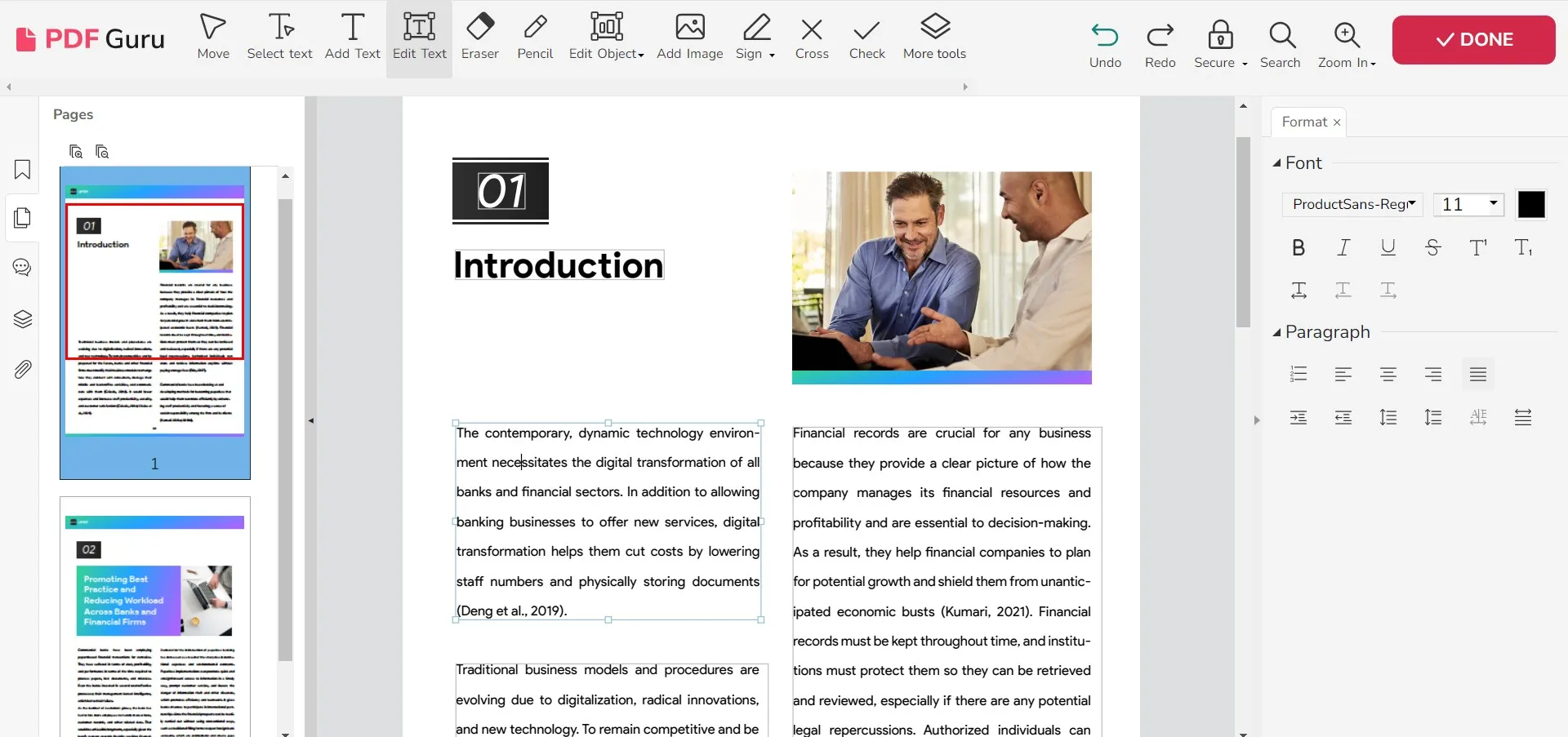Toggle bold formatting
The height and width of the screenshot is (737, 1568).
click(x=1298, y=247)
